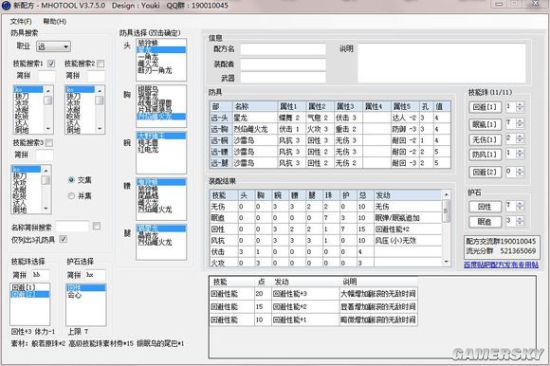Click the 配方名 input field
Screen dimensions: 550x366
pos(283,49)
